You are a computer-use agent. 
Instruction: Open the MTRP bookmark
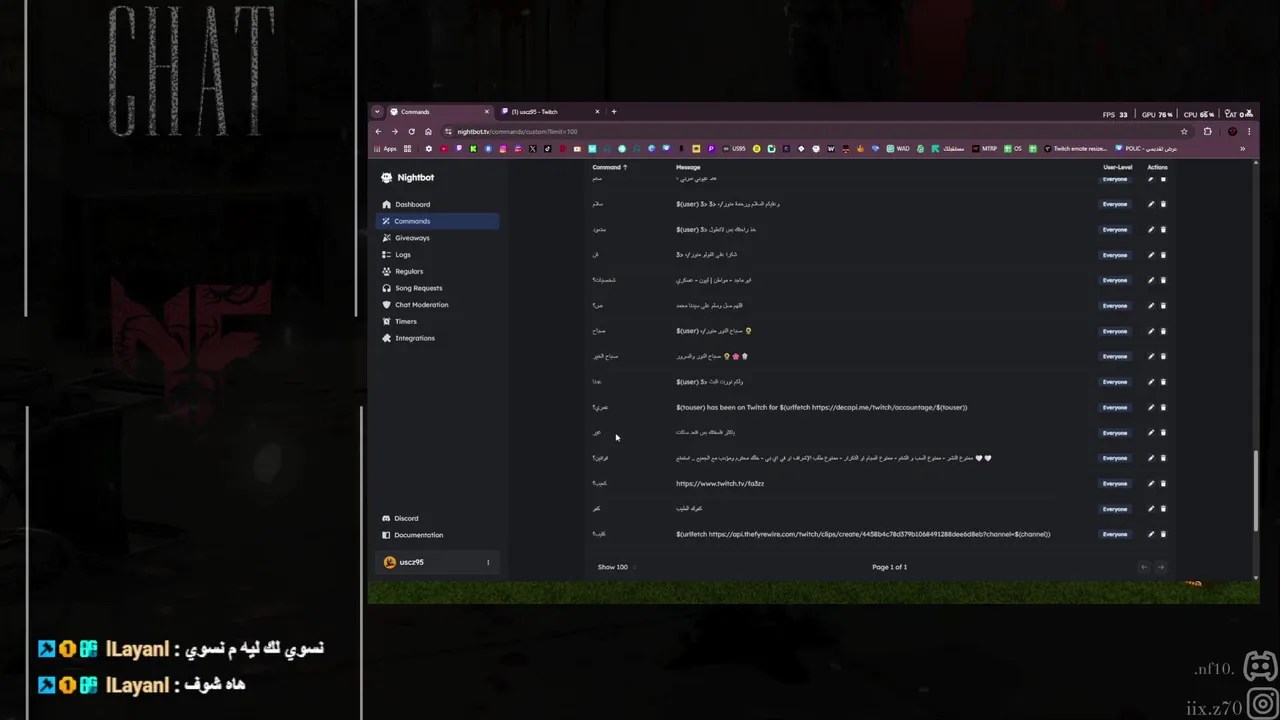coord(983,148)
